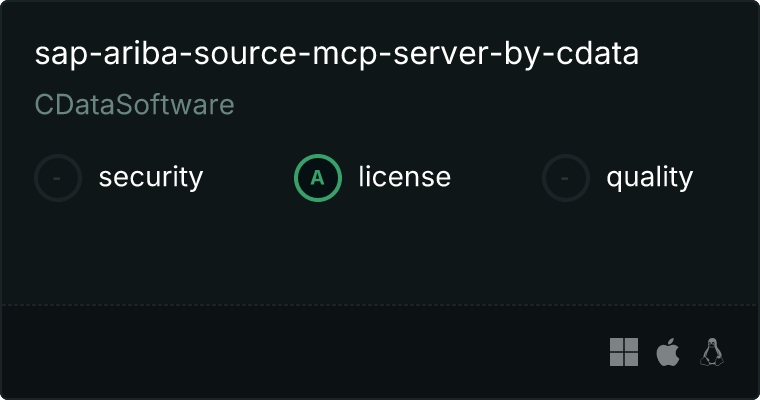Screen dimensions: 760x400
Task: Click the letter A inside the license circle
Action: (x=318, y=178)
